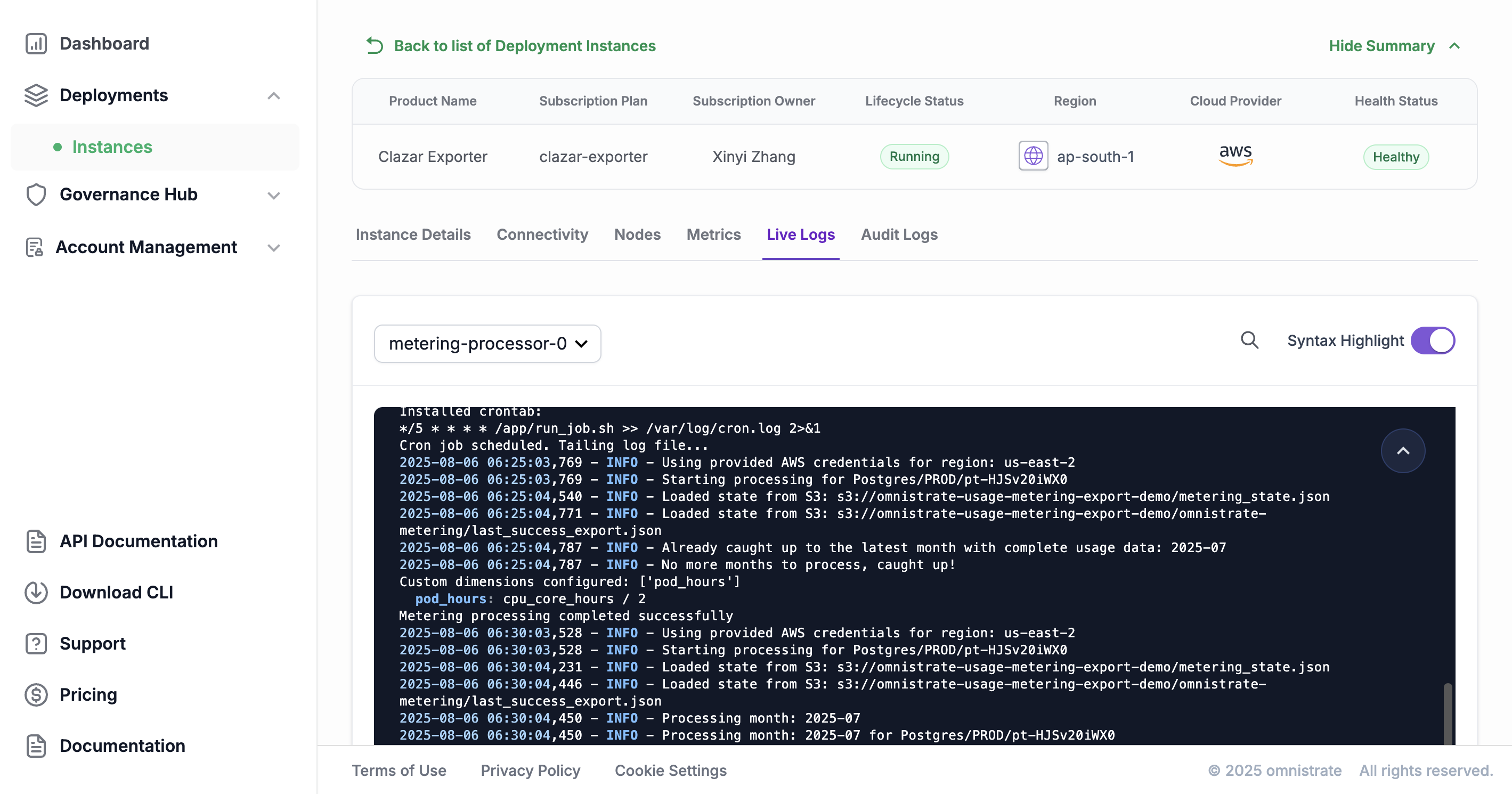Click the AWS cloud provider logo
This screenshot has width=1512, height=794.
[x=1235, y=156]
